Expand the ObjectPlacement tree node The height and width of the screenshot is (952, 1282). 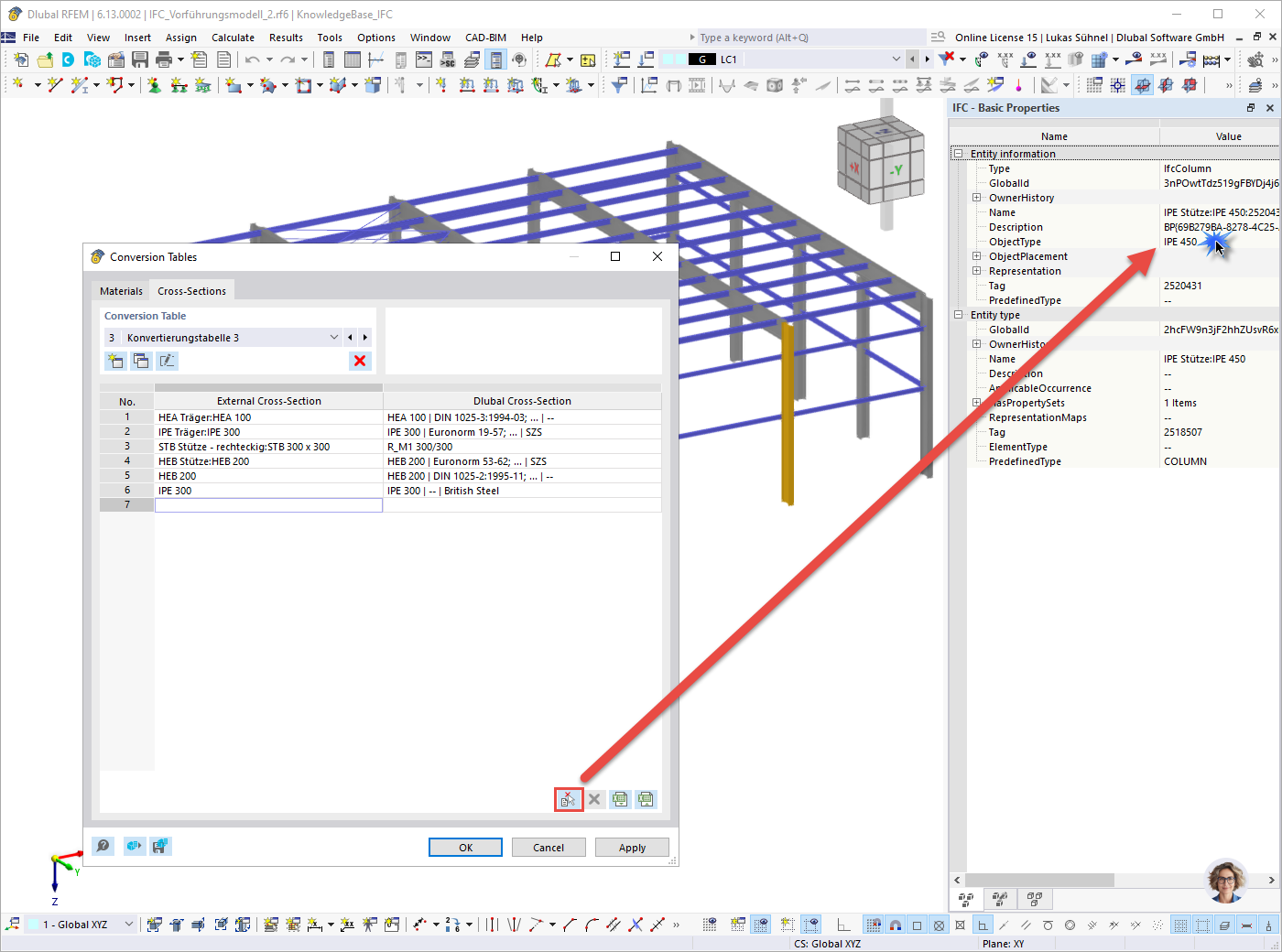coord(976,256)
